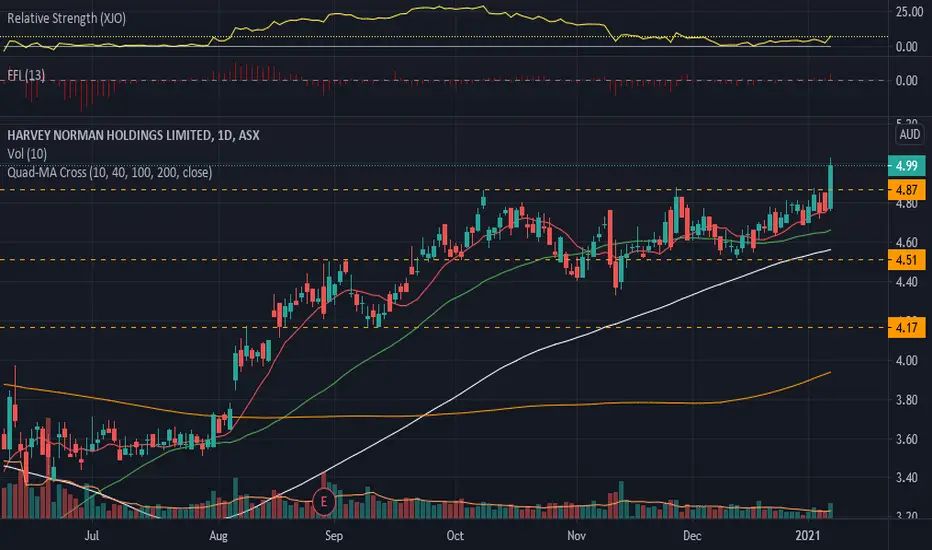
Task: Click the 4.60 price on the scale
Action: tap(906, 243)
